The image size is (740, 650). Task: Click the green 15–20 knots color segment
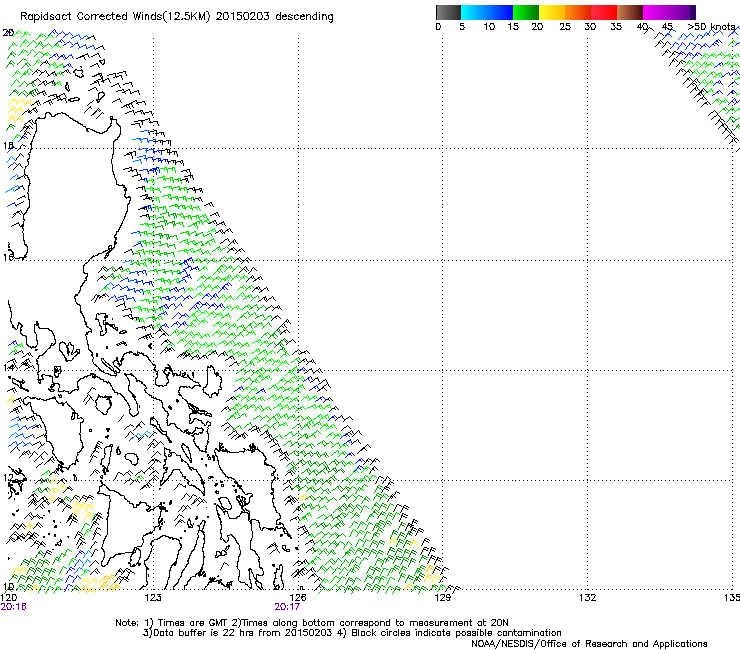pyautogui.click(x=526, y=12)
